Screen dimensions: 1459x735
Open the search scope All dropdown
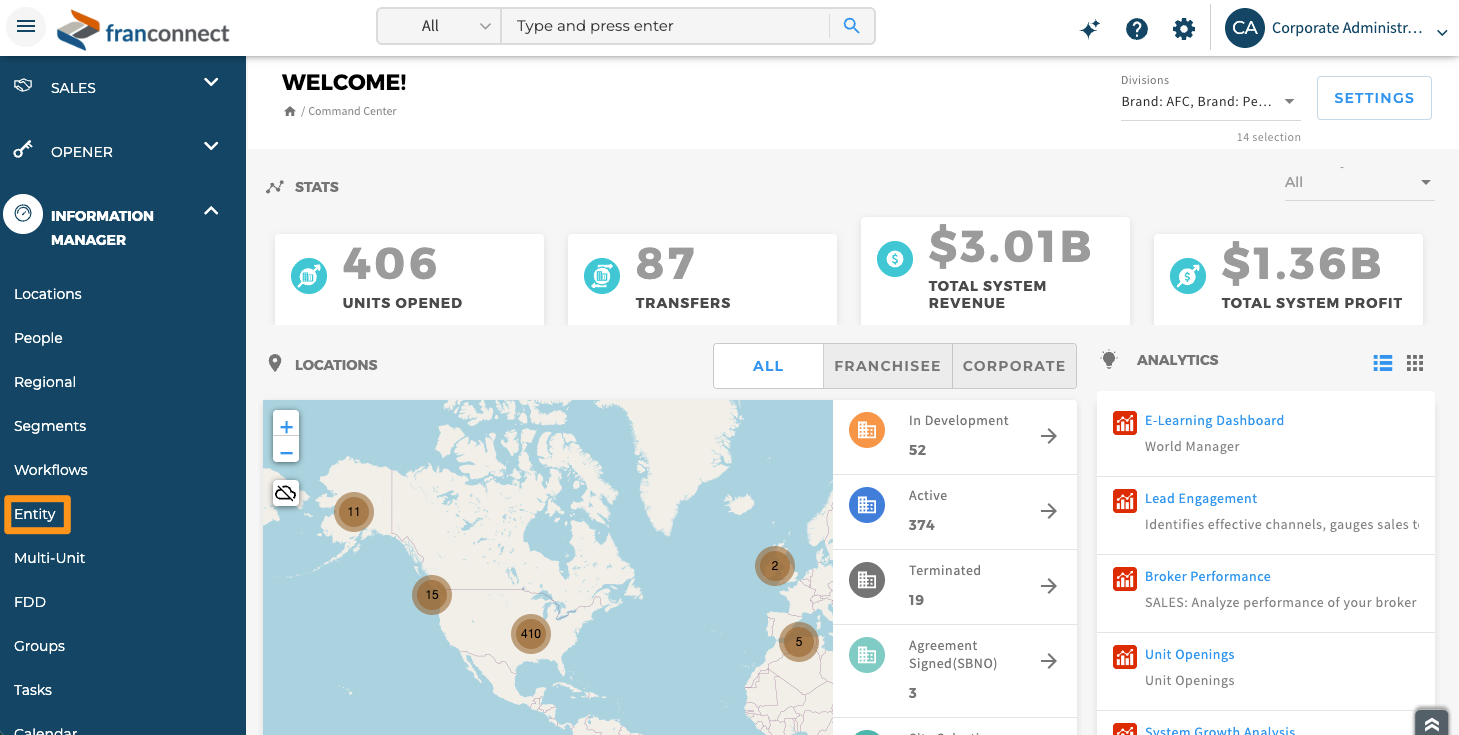click(440, 26)
